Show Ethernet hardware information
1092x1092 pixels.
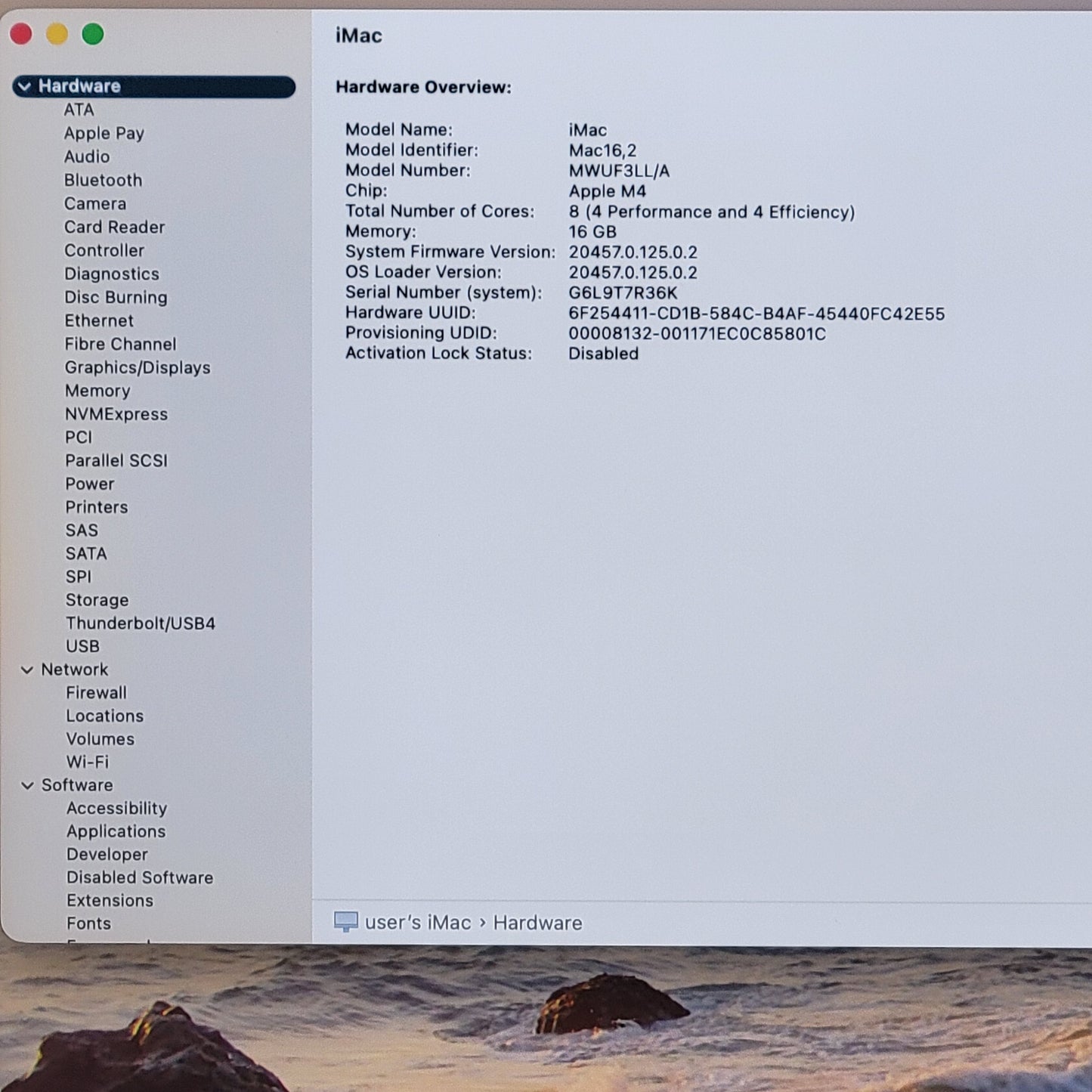pyautogui.click(x=99, y=320)
